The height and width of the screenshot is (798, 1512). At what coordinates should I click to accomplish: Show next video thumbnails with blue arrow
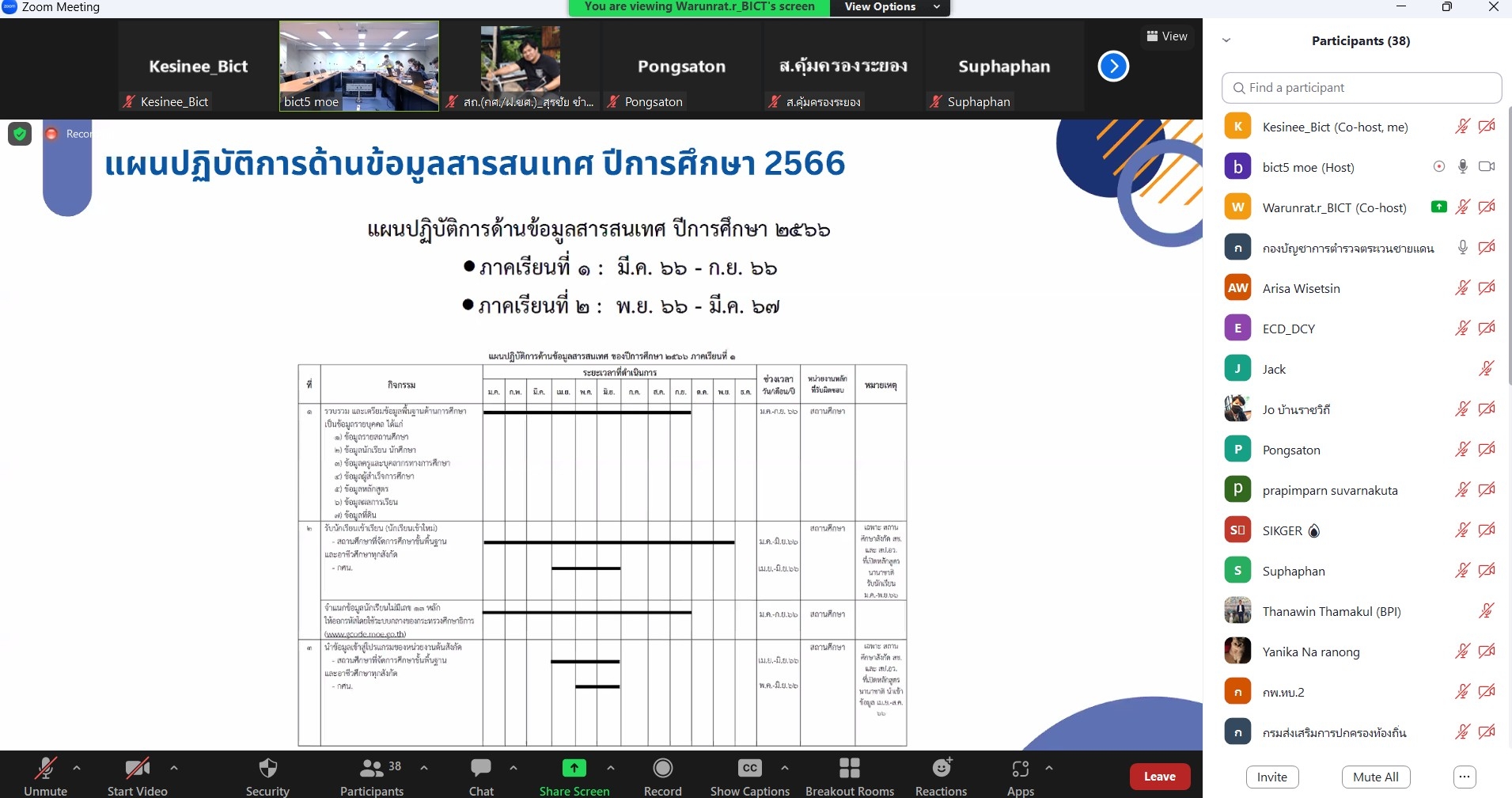(1113, 66)
